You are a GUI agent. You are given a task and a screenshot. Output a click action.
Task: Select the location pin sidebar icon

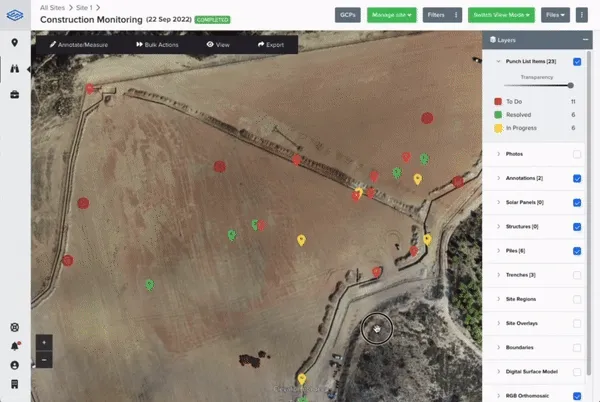tap(15, 42)
